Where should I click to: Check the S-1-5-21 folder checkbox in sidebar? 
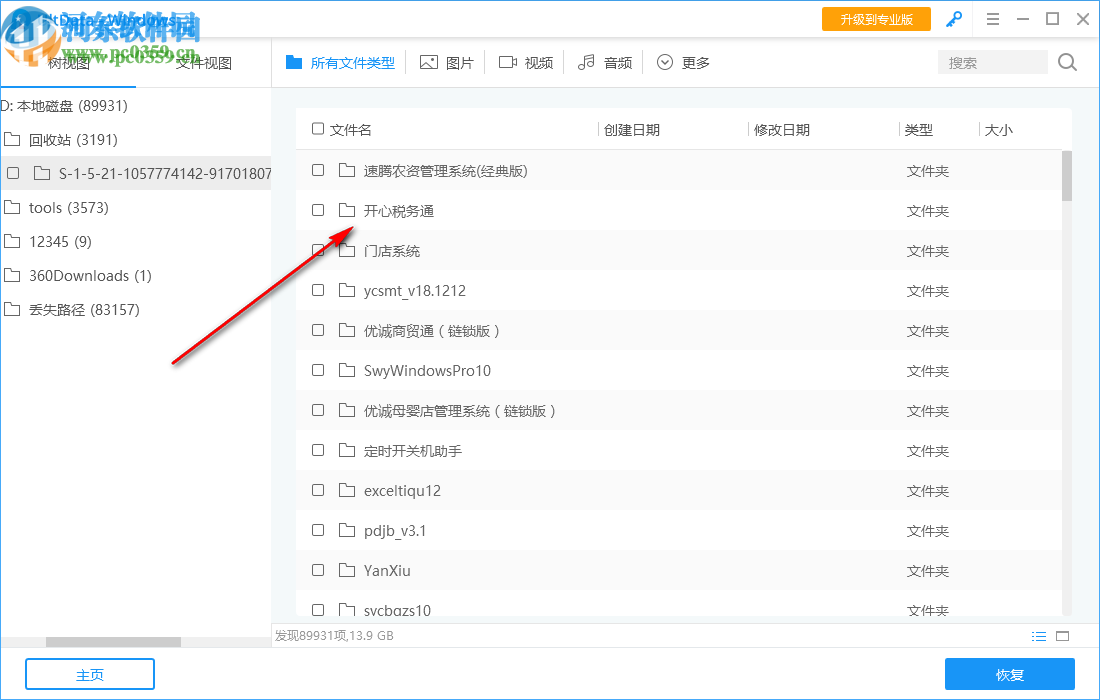(x=13, y=172)
